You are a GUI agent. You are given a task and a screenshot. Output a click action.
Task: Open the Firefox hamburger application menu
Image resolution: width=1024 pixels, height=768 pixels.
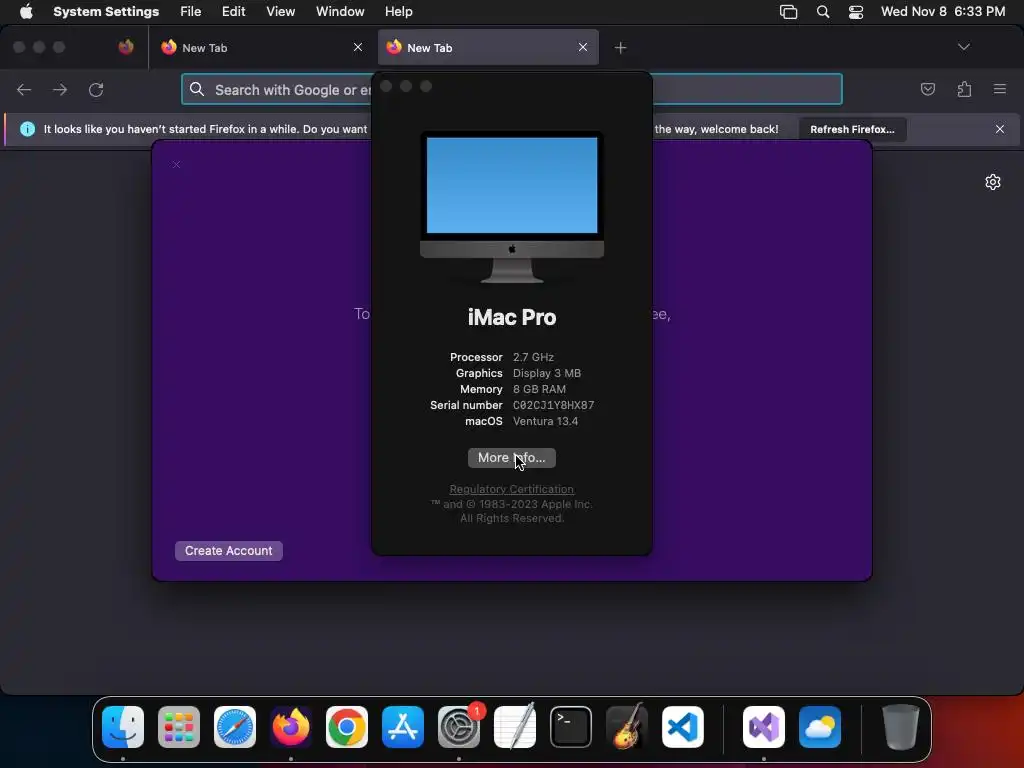[1000, 89]
